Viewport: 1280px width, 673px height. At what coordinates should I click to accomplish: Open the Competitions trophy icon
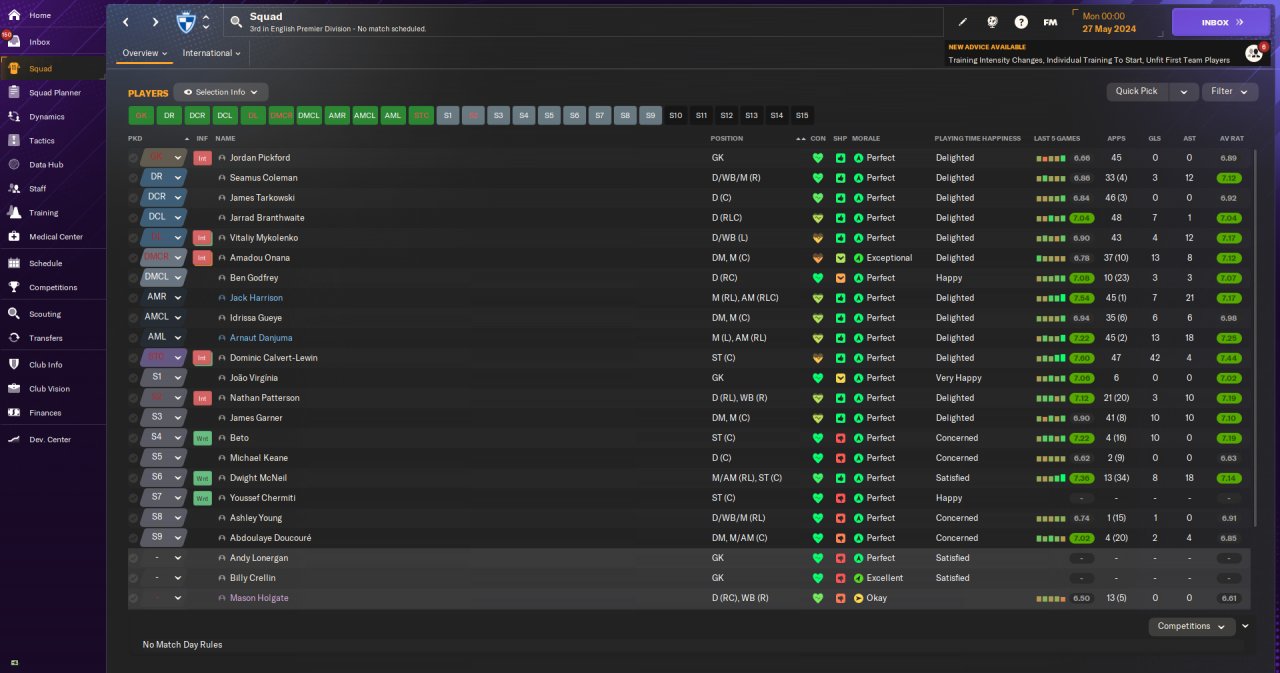[x=14, y=287]
